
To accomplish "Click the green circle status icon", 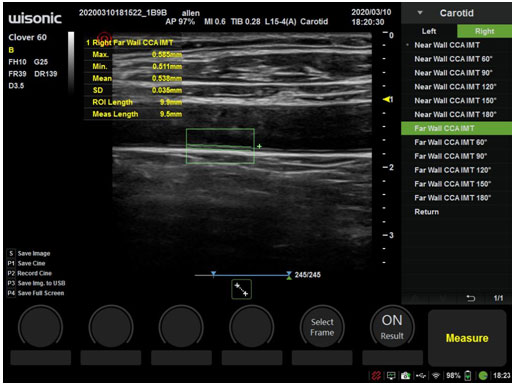I will (483, 376).
